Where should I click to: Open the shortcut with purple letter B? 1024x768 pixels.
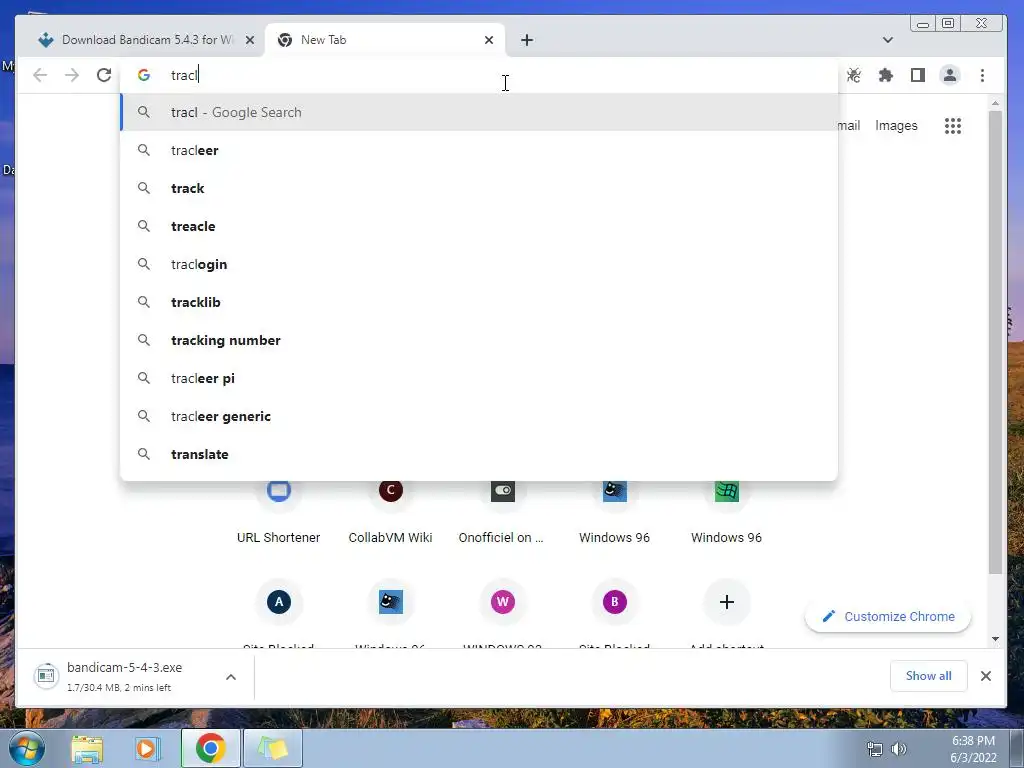(615, 601)
